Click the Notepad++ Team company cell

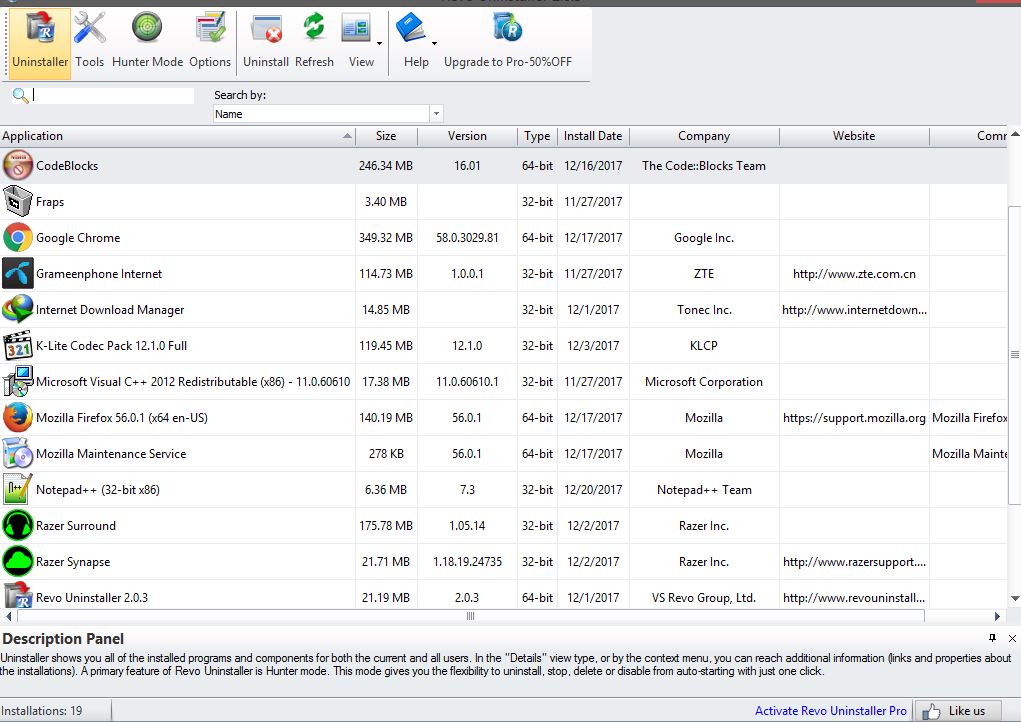coord(704,490)
